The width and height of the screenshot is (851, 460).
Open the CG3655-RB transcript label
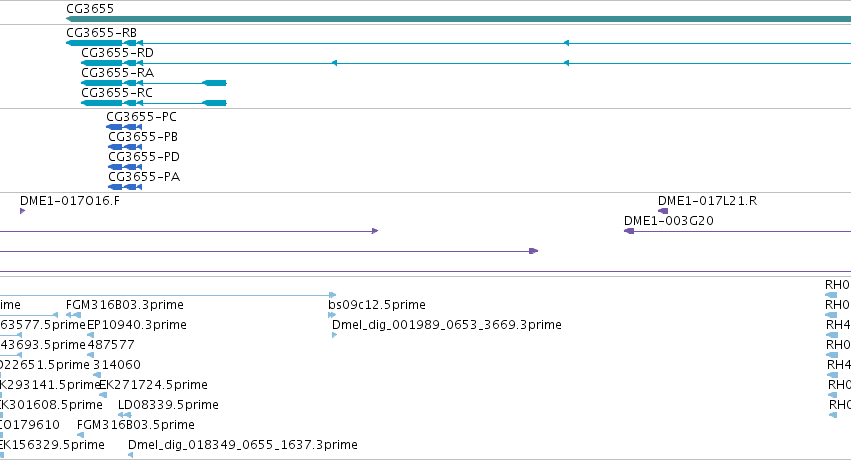click(x=101, y=33)
